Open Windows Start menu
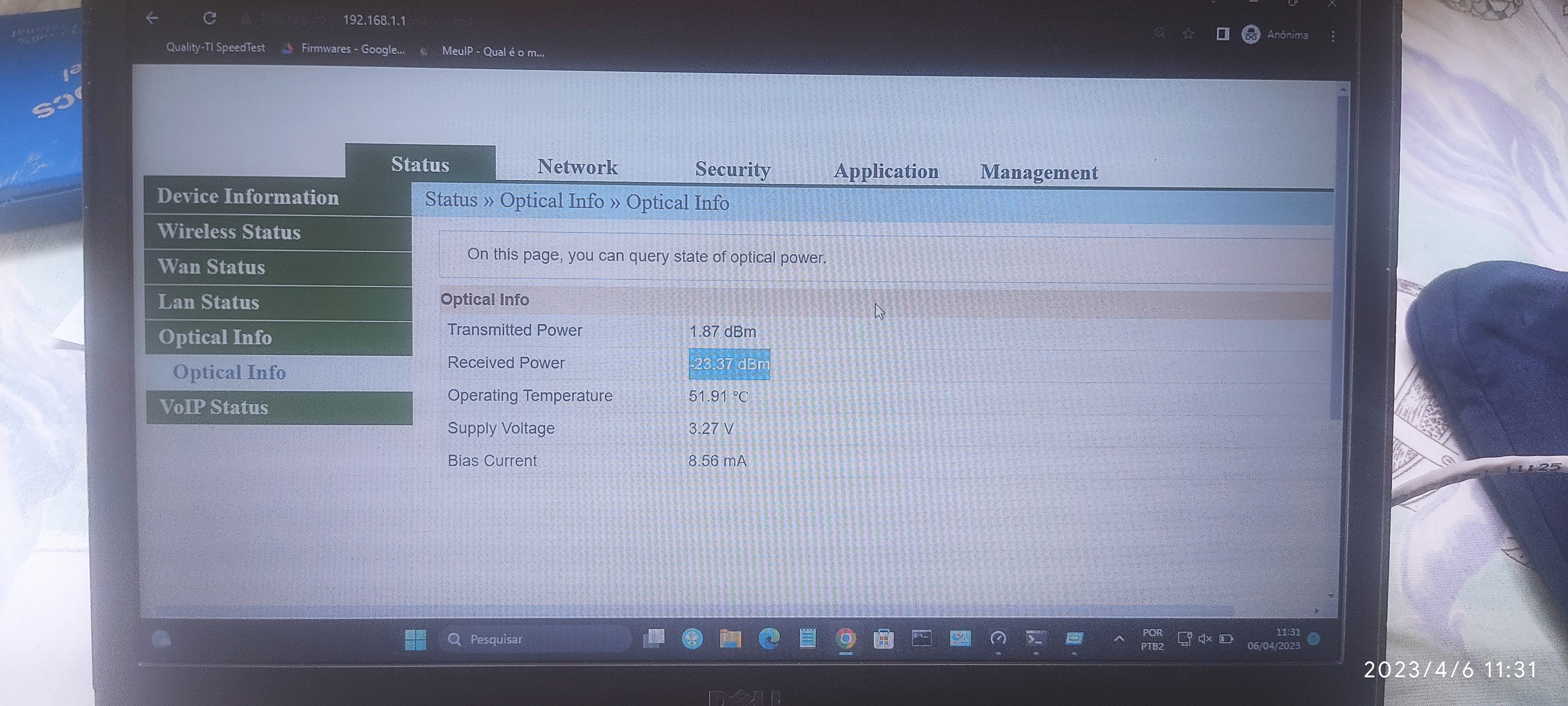The image size is (1568, 706). (416, 639)
